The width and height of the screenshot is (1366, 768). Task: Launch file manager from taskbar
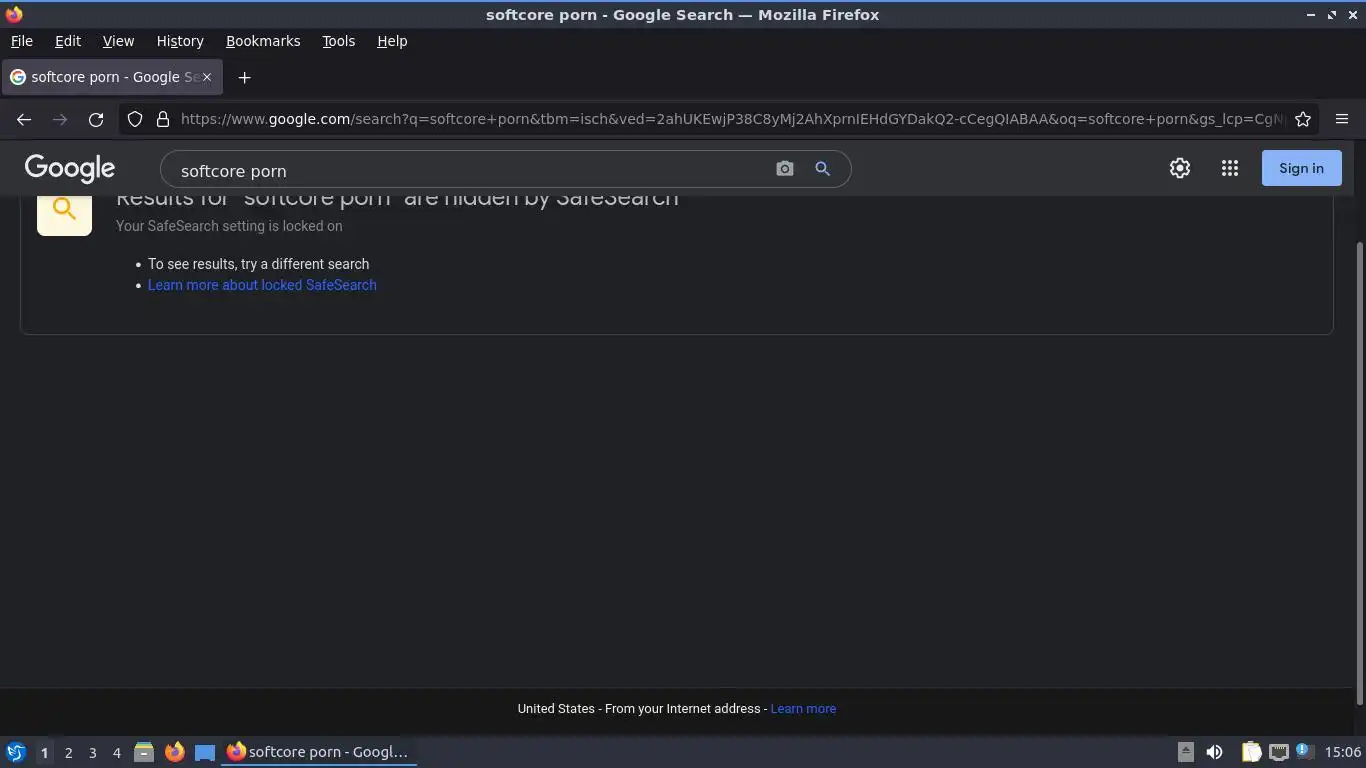pos(144,752)
